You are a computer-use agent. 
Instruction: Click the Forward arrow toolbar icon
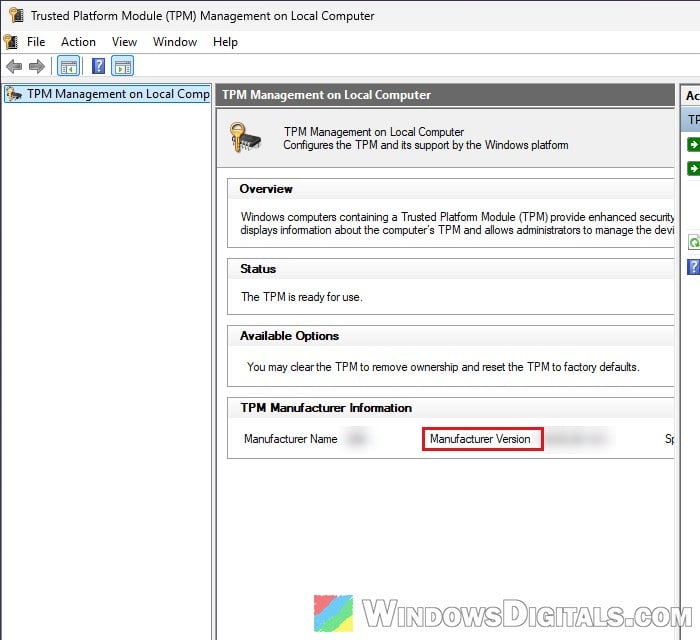pos(37,67)
